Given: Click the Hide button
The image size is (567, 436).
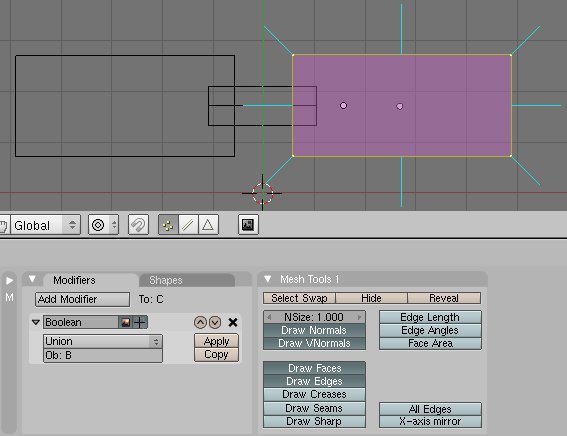Looking at the screenshot, I should [x=371, y=298].
